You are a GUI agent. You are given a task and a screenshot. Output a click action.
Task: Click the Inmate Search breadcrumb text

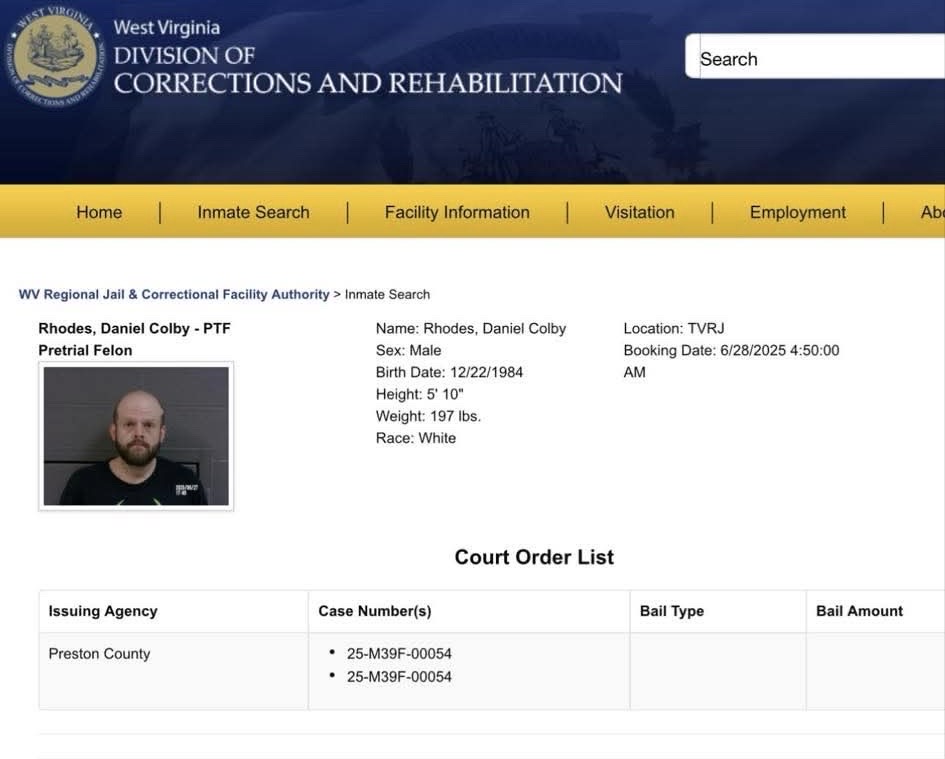pyautogui.click(x=387, y=294)
